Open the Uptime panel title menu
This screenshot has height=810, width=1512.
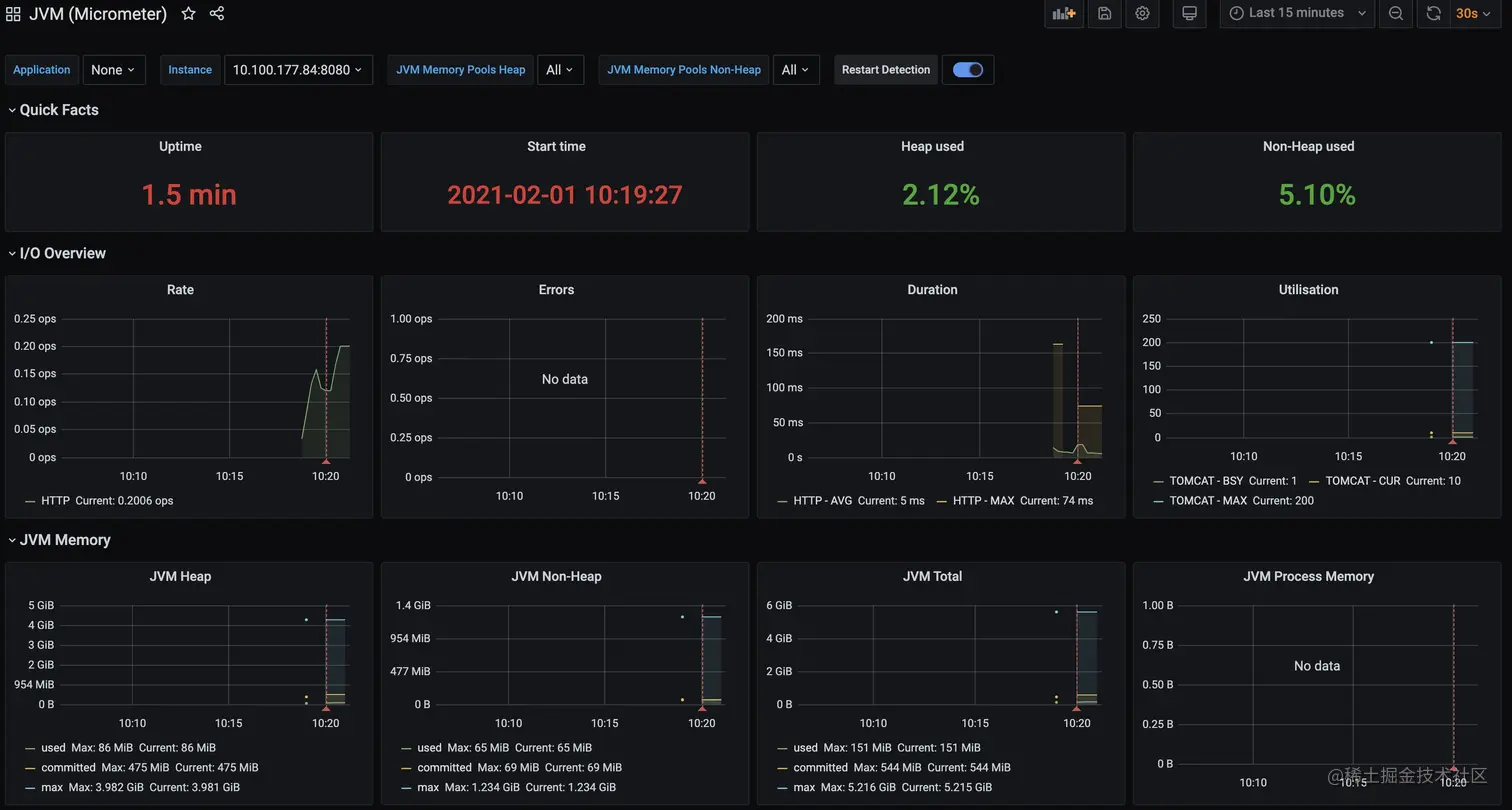click(180, 146)
